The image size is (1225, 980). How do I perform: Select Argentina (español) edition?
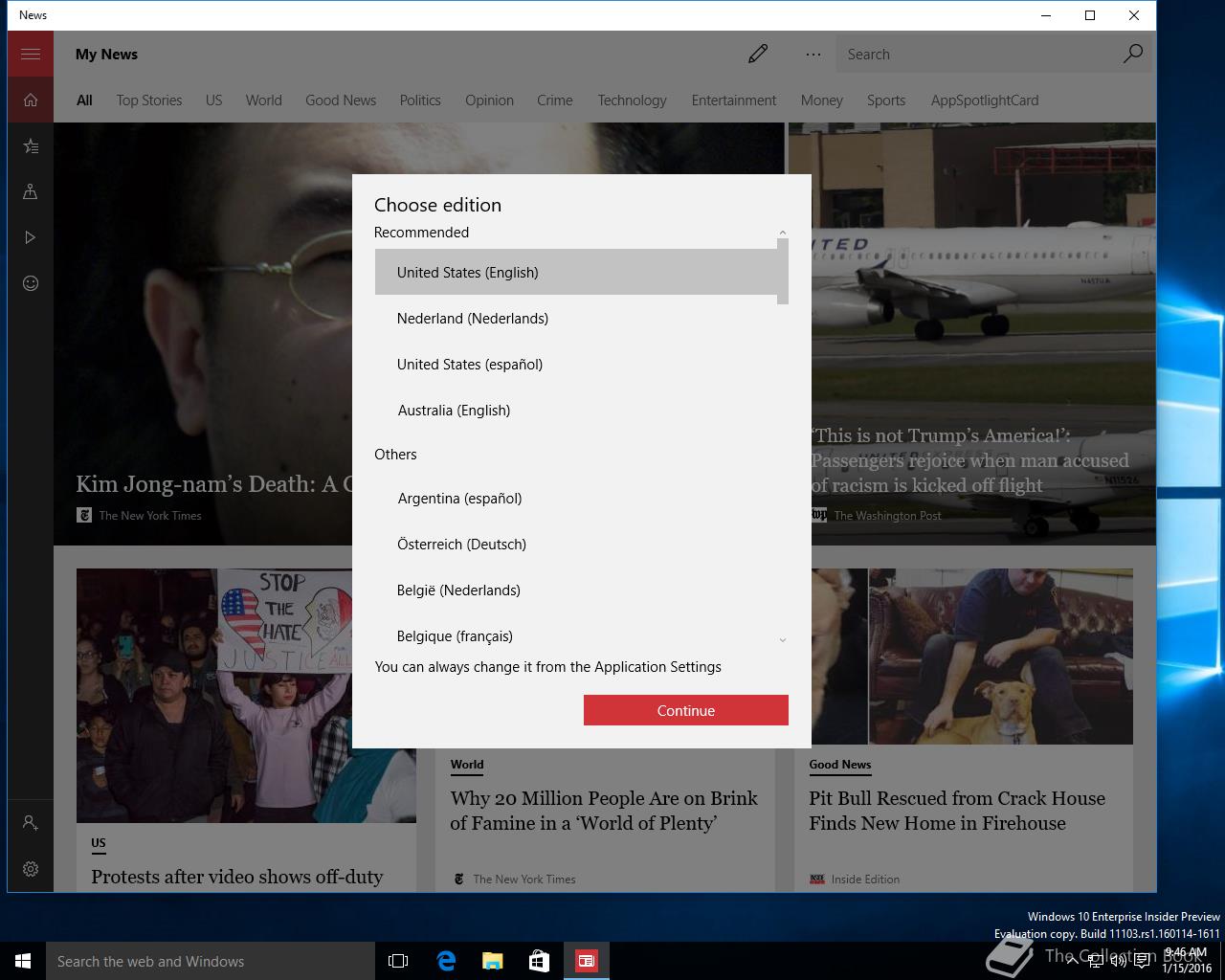576,498
